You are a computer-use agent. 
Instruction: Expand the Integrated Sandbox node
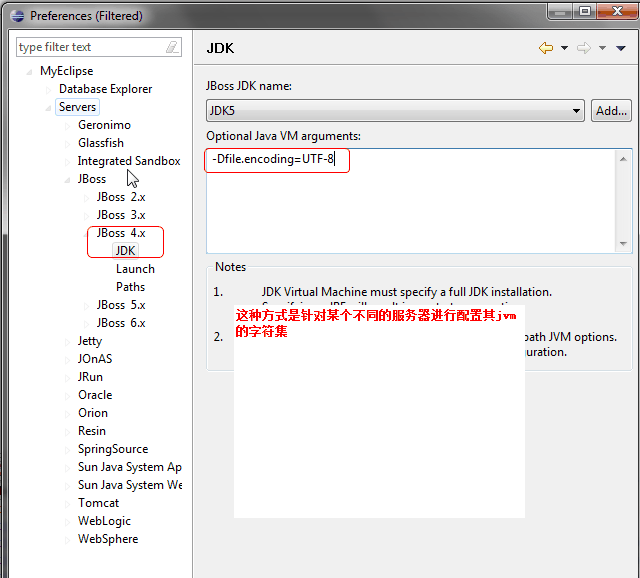pyautogui.click(x=67, y=162)
